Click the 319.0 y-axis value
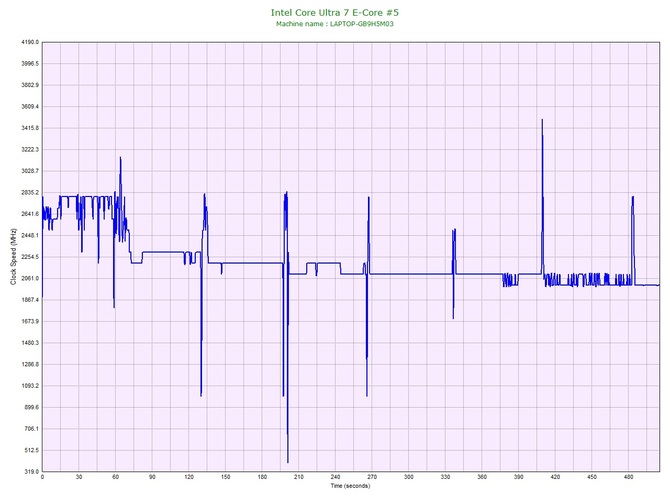Screen dimensions: 670x503 tap(31, 472)
